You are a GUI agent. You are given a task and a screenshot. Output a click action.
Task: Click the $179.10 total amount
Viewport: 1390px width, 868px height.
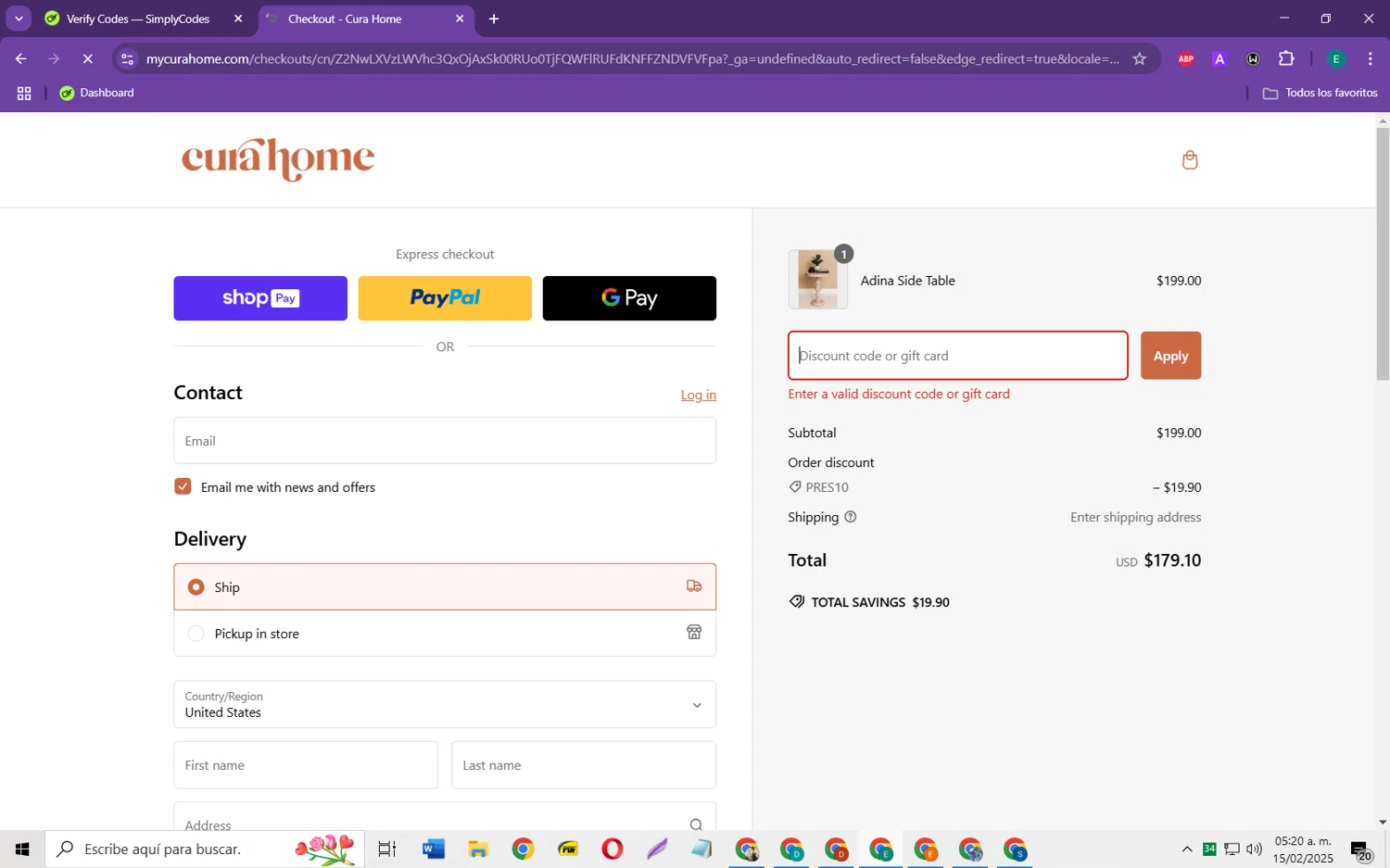click(x=1172, y=560)
